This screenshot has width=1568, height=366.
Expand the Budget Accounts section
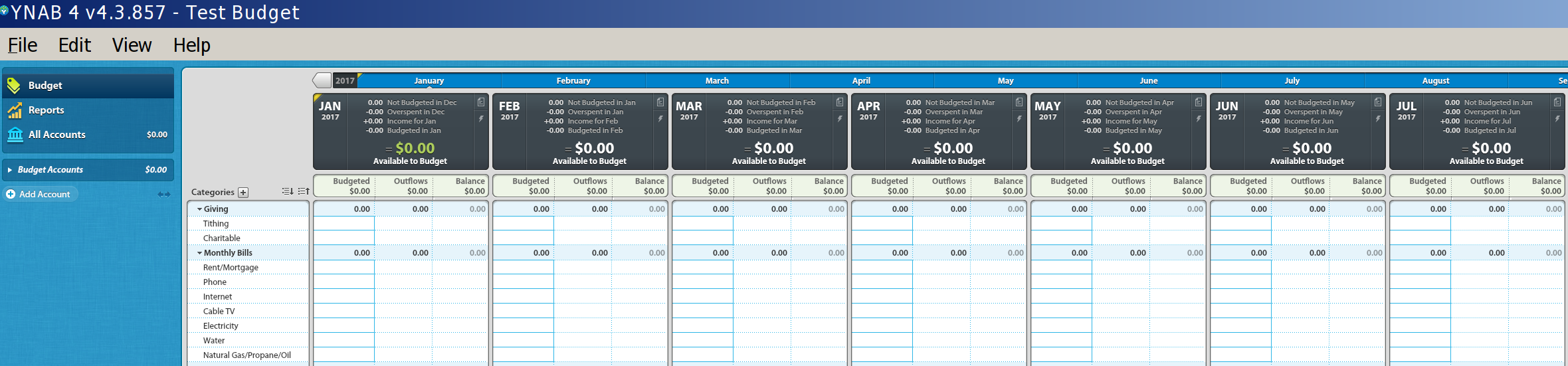[10, 170]
